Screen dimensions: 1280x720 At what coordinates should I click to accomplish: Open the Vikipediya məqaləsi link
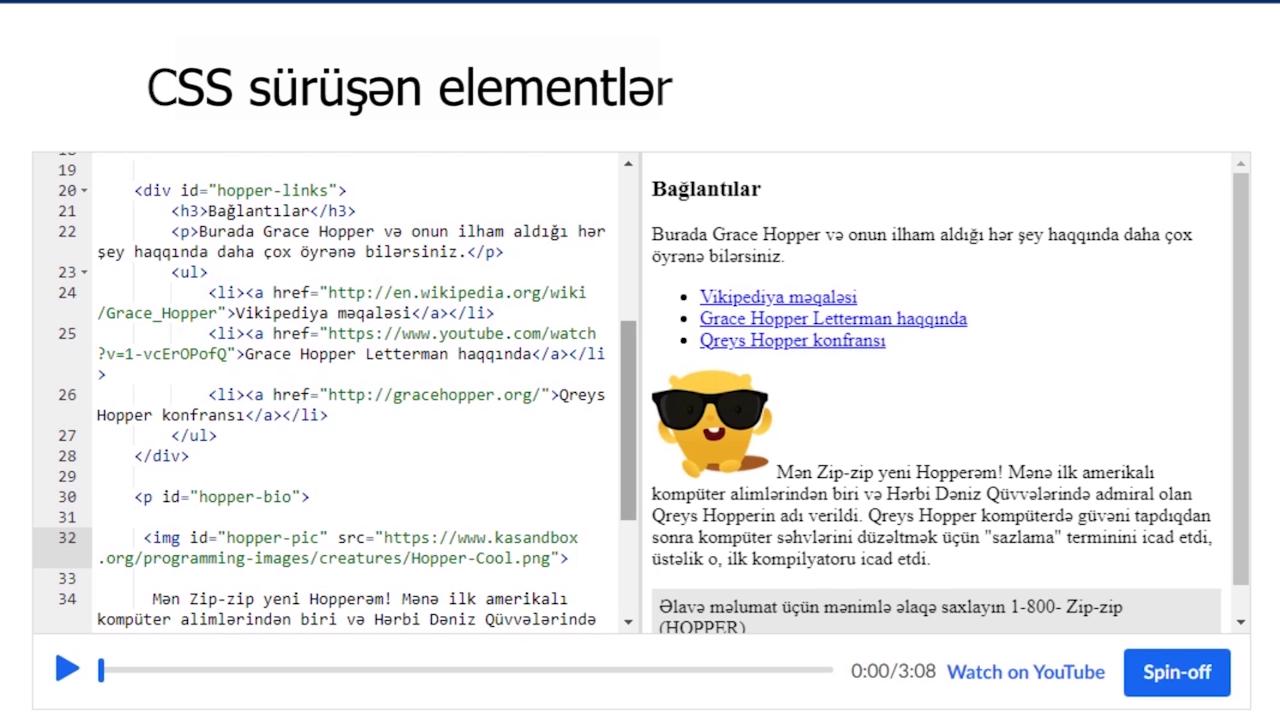778,297
